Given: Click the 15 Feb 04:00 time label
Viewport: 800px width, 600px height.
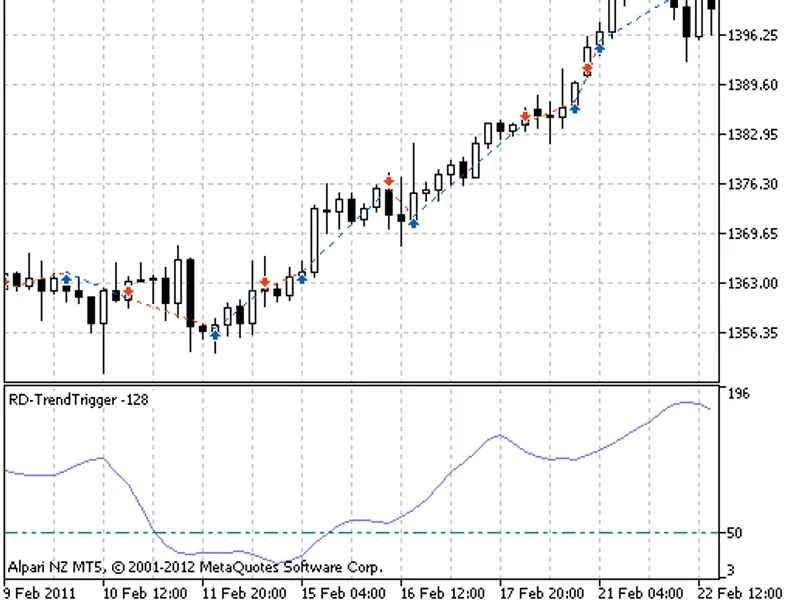Looking at the screenshot, I should tap(343, 593).
